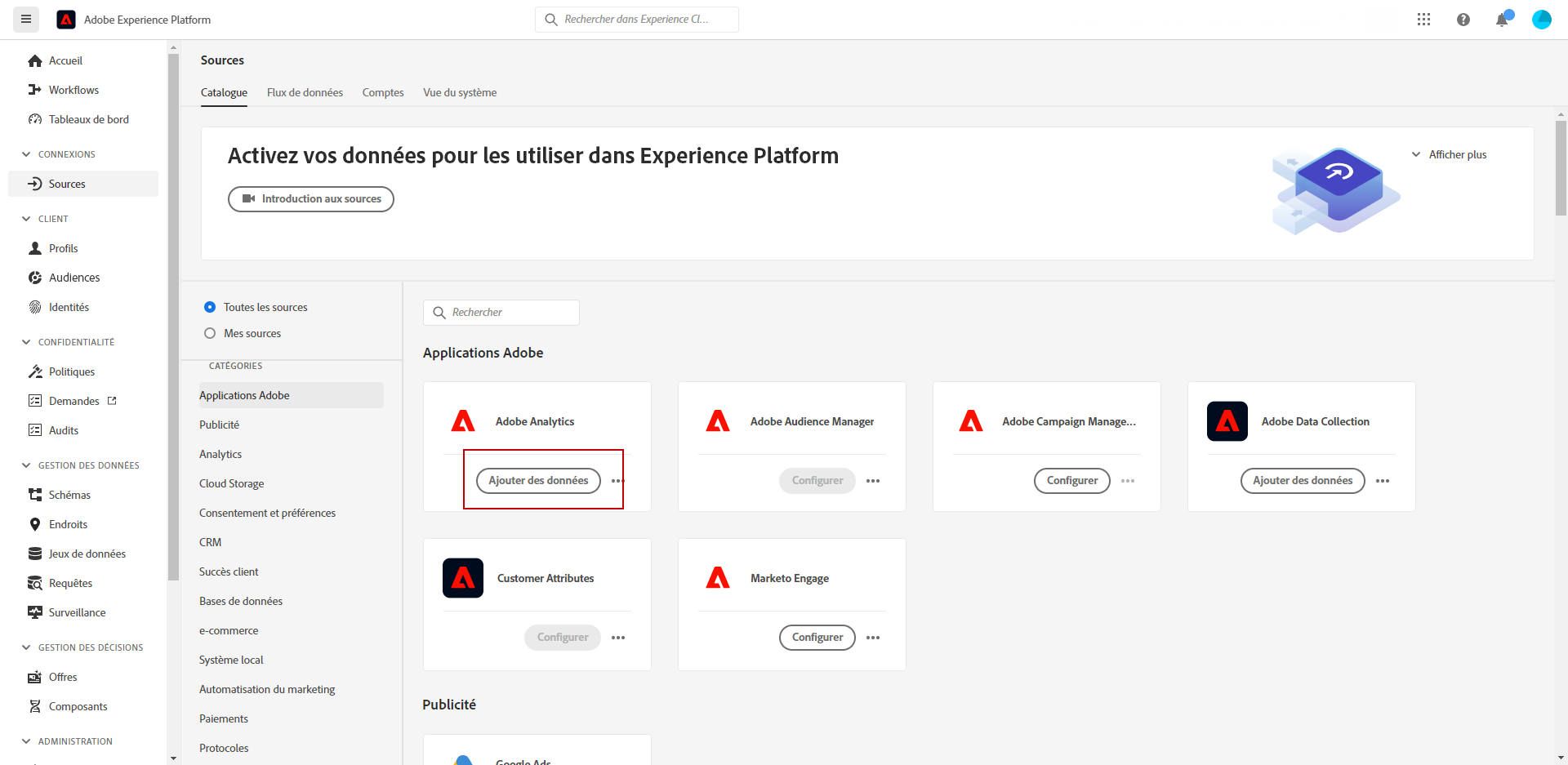Image resolution: width=1568 pixels, height=765 pixels.
Task: Open the application switcher grid icon
Action: coord(1423,20)
